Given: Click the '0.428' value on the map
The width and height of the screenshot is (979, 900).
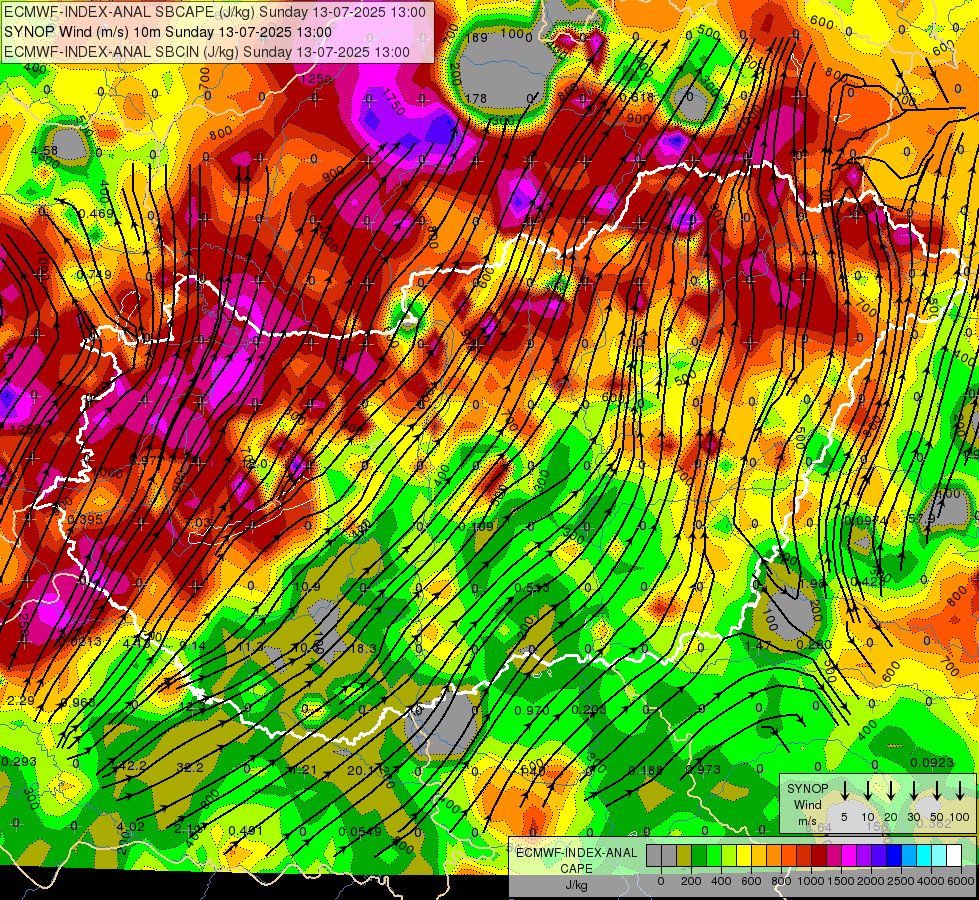Looking at the screenshot, I should [869, 581].
